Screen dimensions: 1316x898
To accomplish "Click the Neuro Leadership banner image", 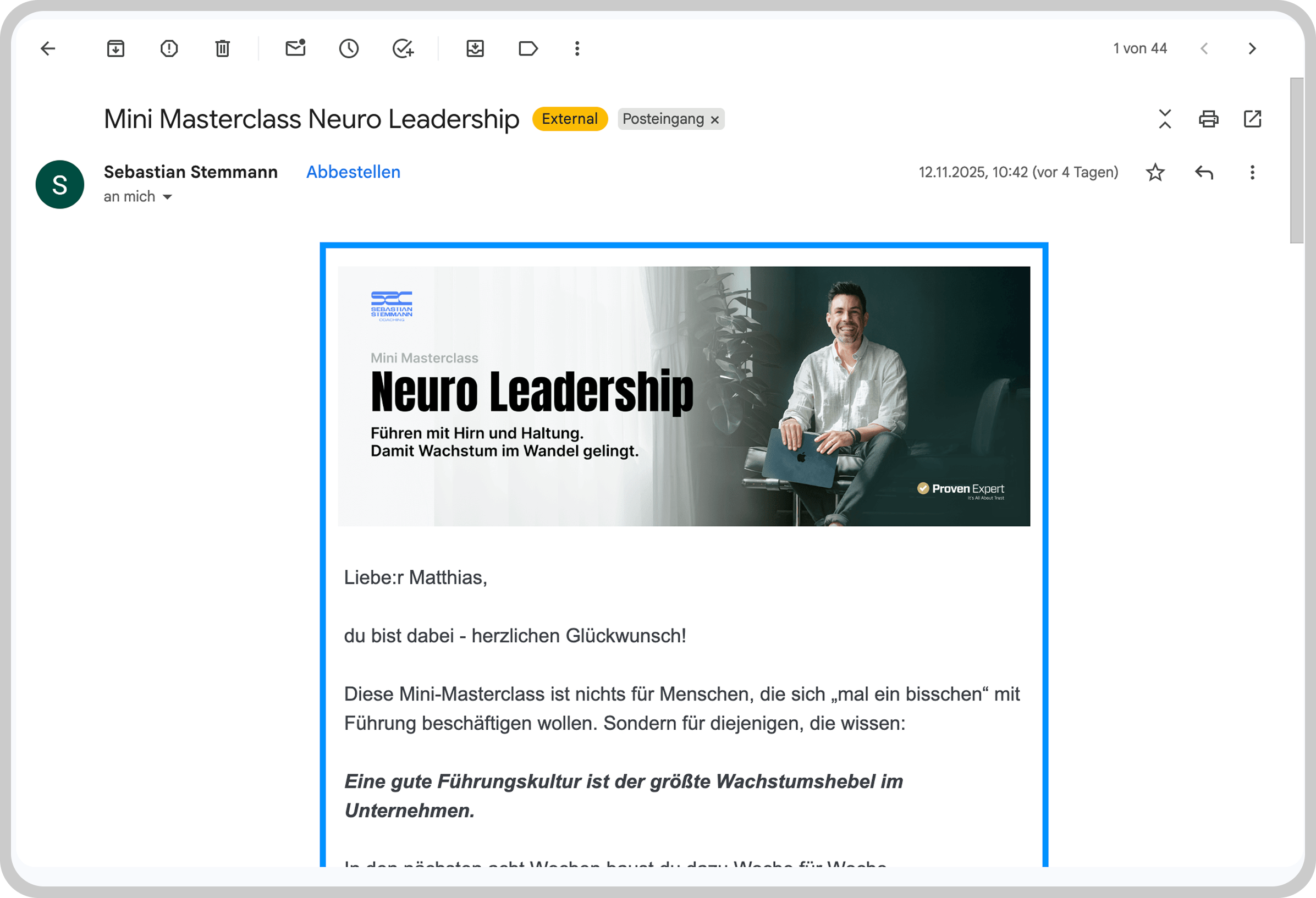I will point(684,396).
